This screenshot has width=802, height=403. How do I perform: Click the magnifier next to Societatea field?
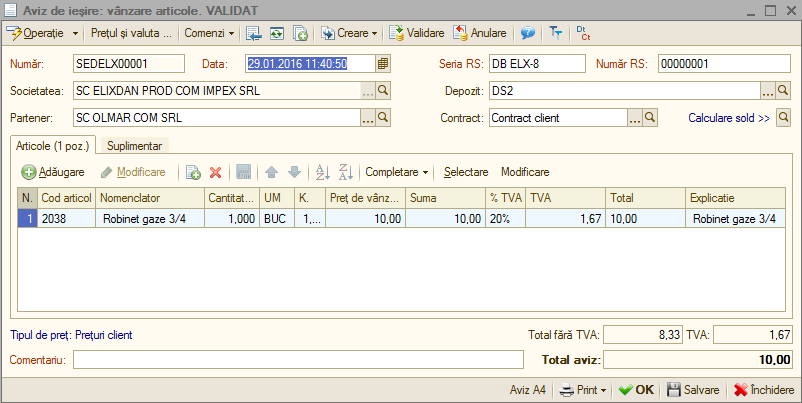point(383,91)
